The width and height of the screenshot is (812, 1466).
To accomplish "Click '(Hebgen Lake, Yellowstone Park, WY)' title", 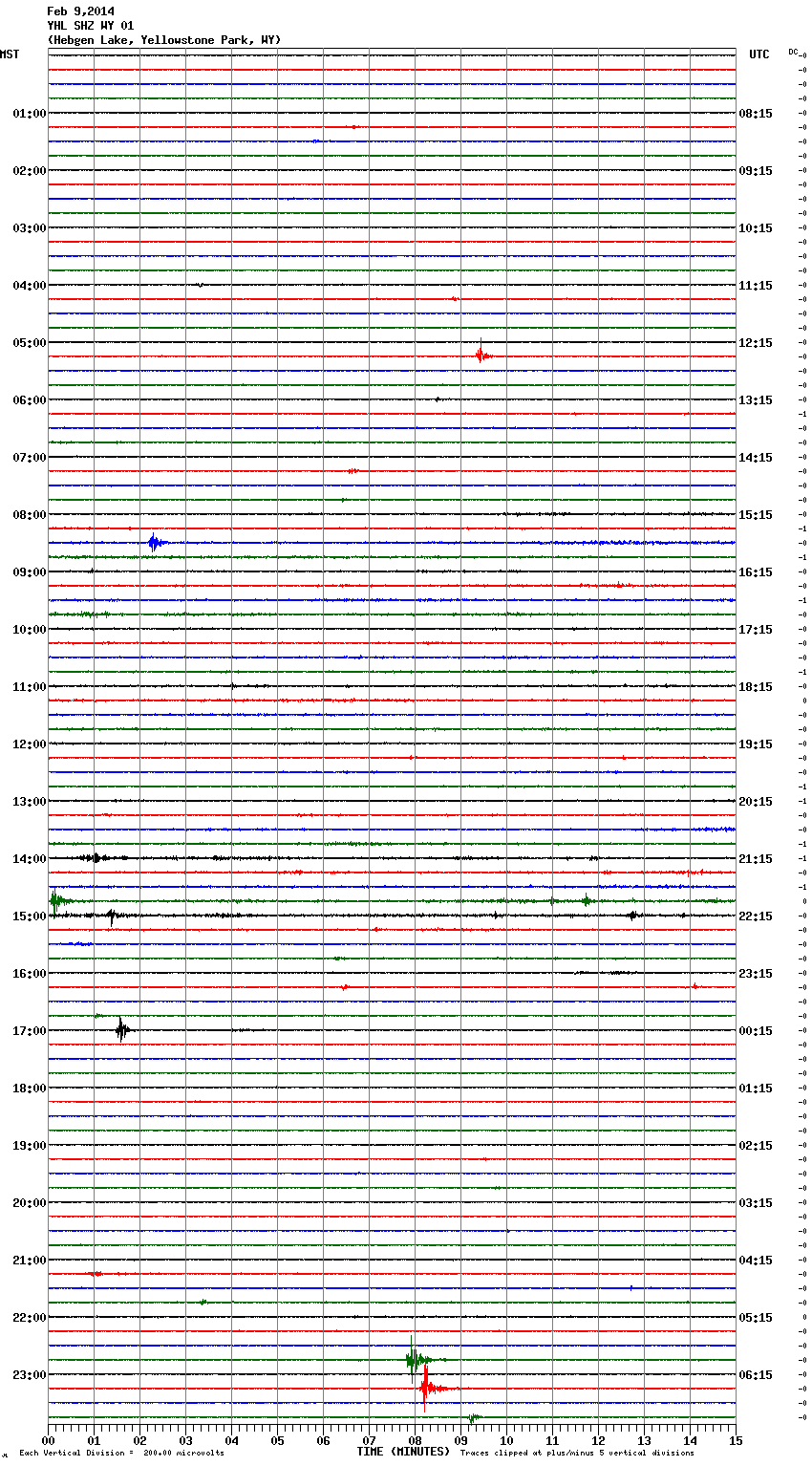I will click(x=163, y=40).
